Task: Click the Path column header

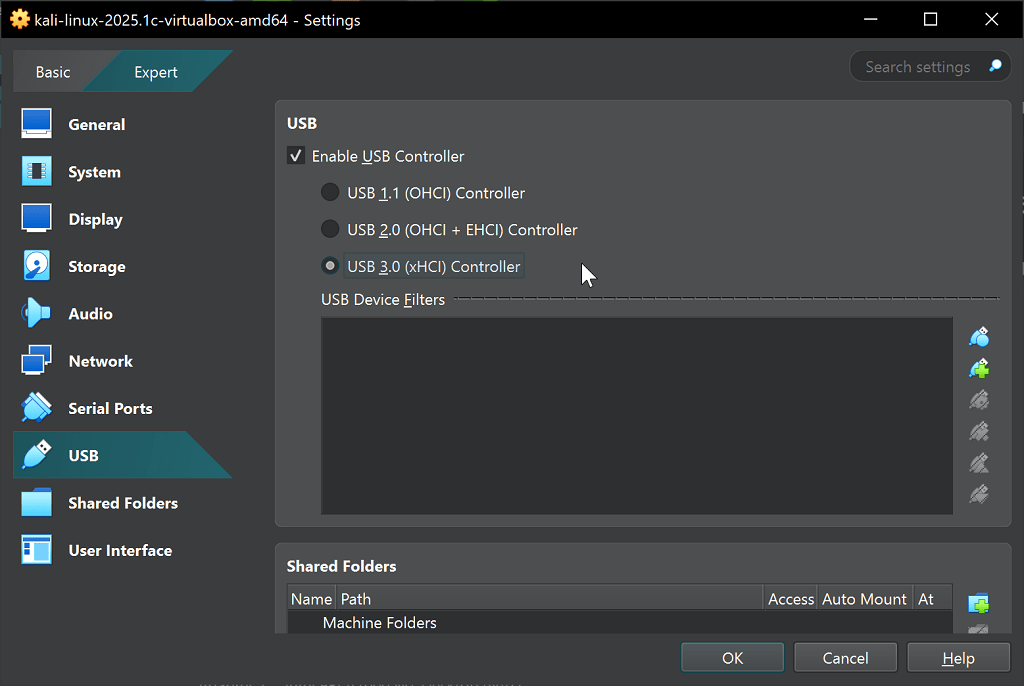Action: tap(550, 598)
